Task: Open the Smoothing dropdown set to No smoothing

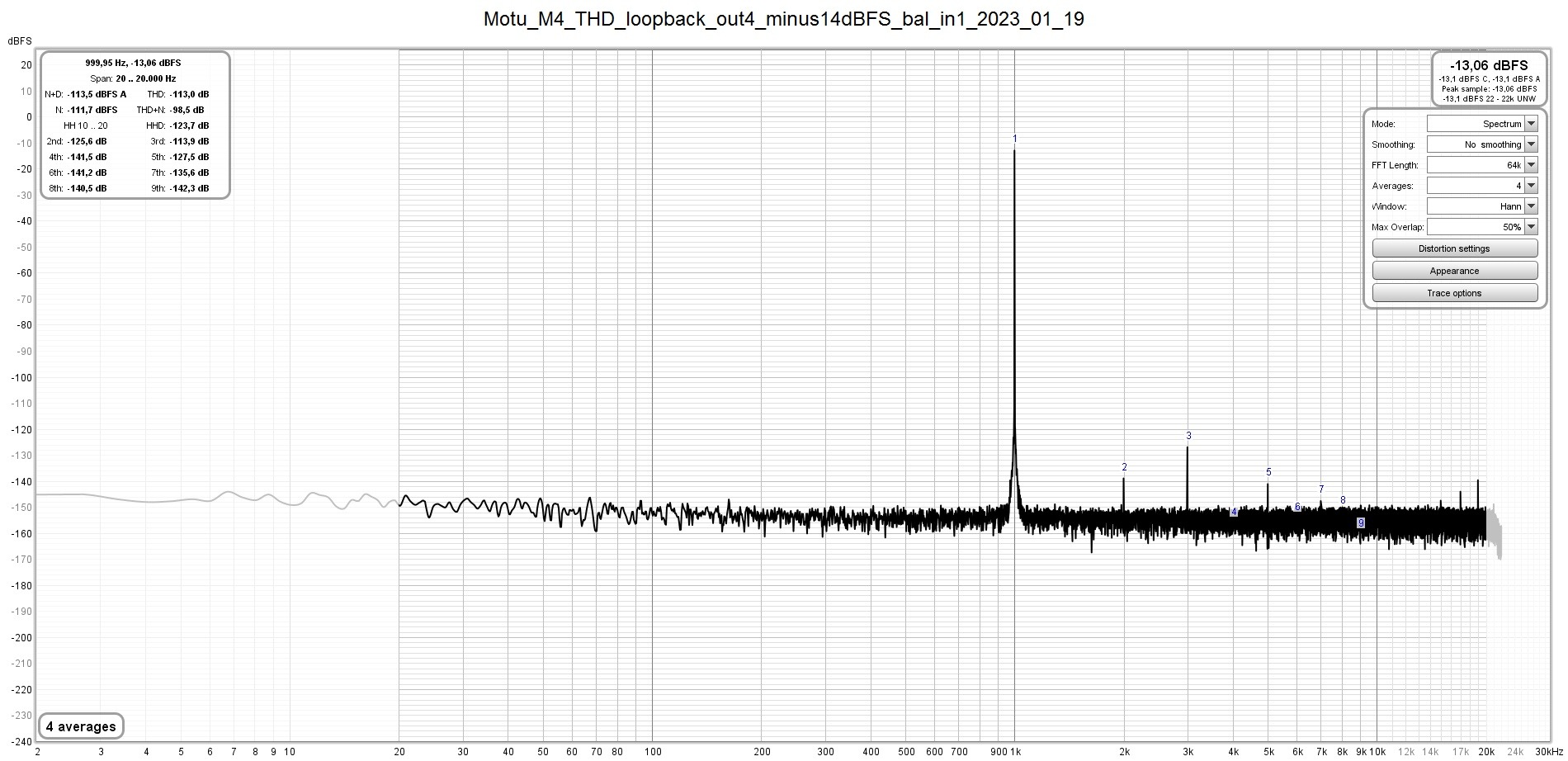Action: tap(1482, 144)
